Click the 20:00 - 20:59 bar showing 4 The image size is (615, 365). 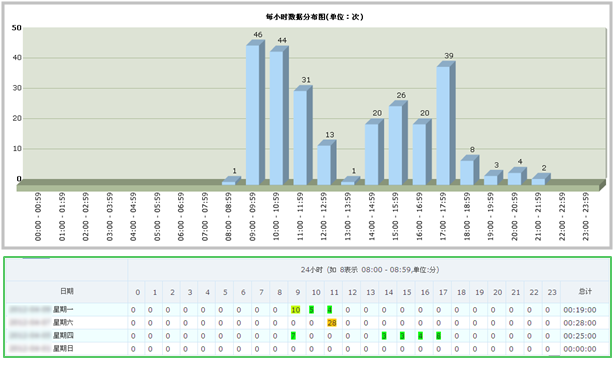click(x=517, y=176)
